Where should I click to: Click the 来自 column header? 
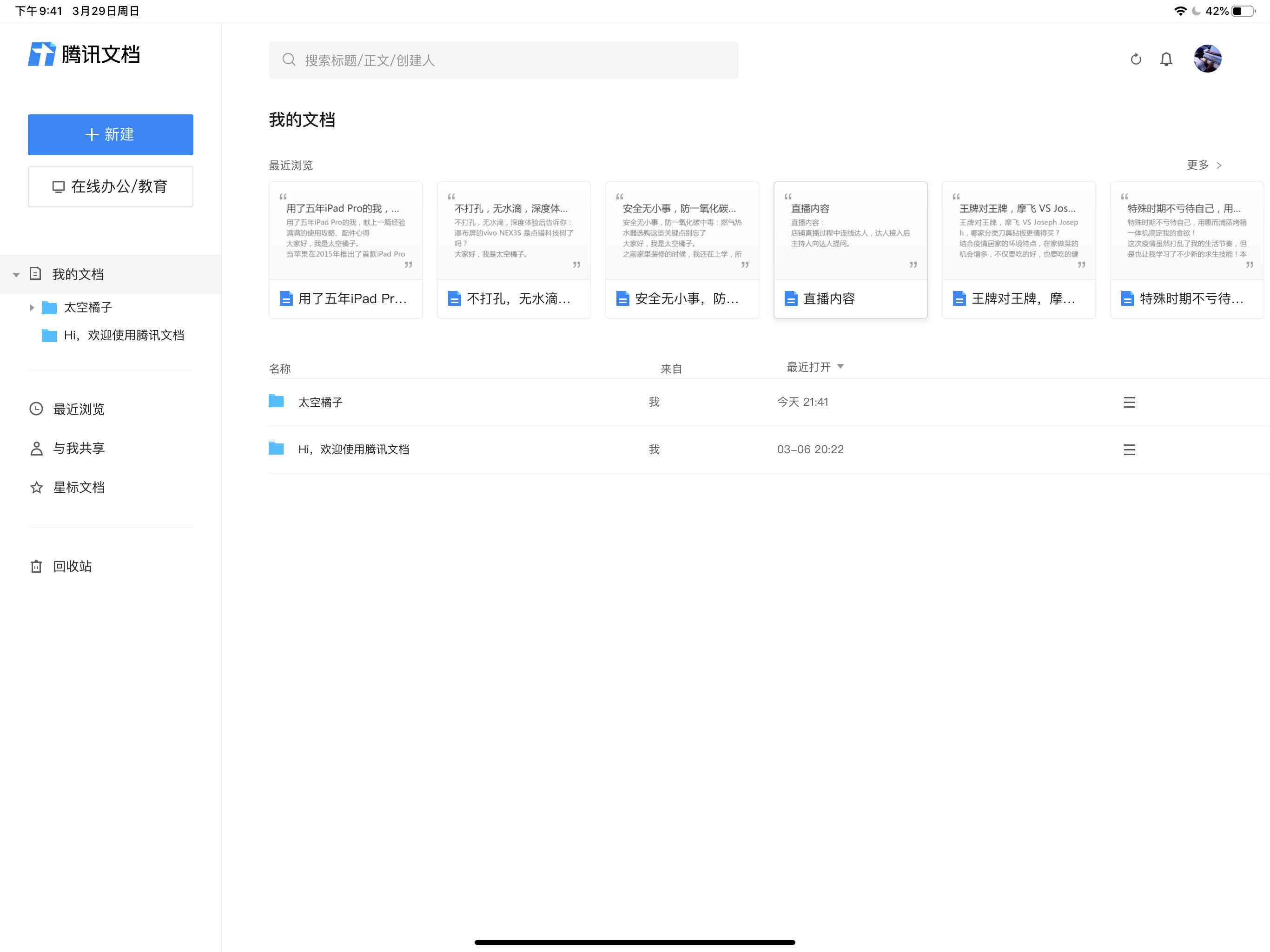(x=671, y=368)
